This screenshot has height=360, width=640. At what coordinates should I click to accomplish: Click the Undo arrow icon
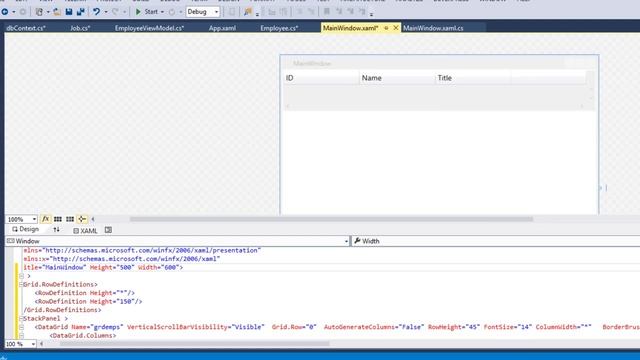pyautogui.click(x=96, y=12)
